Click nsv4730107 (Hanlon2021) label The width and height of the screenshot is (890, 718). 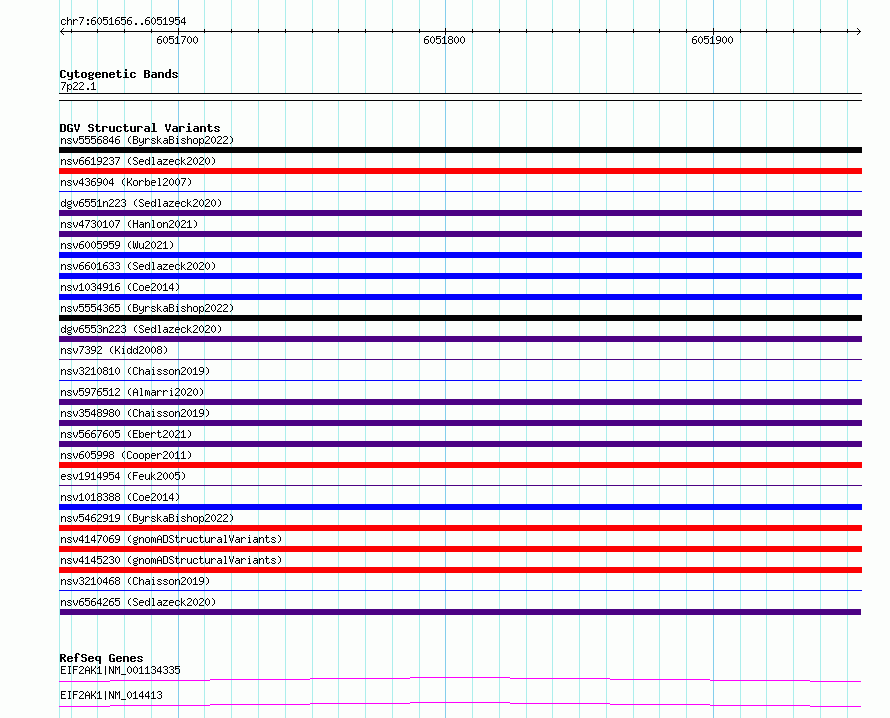[129, 224]
